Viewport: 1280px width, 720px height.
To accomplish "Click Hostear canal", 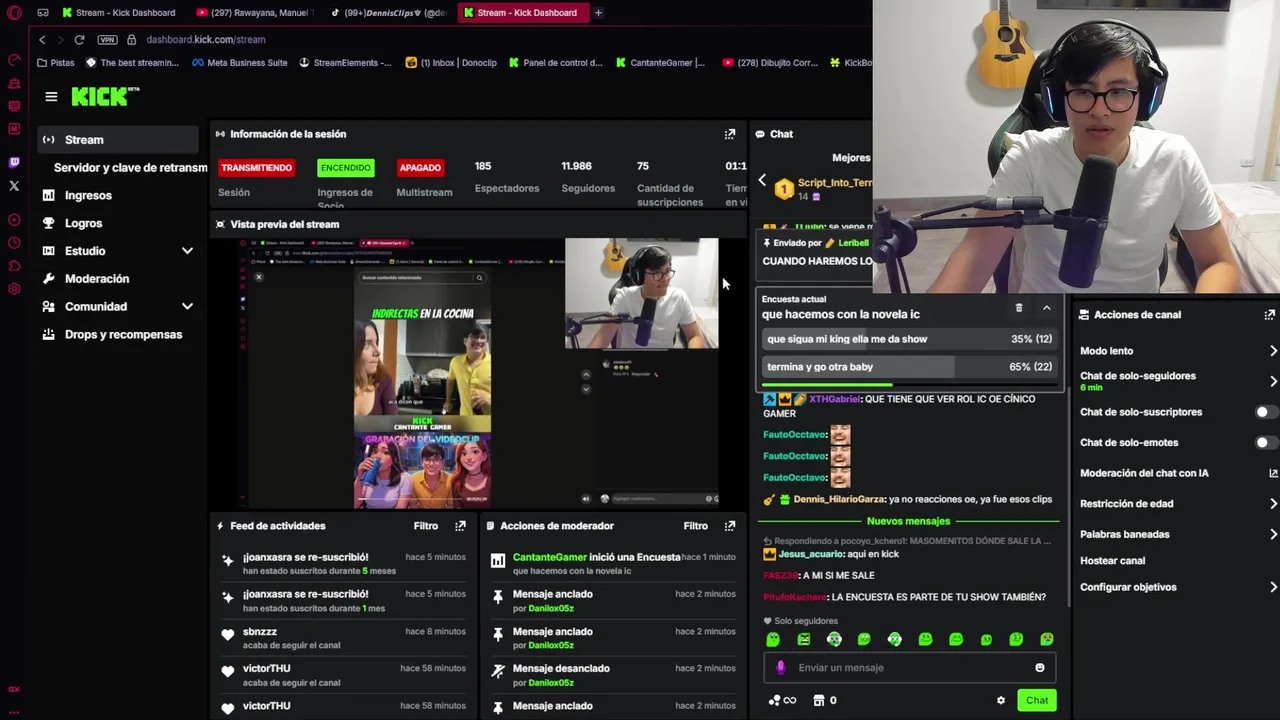I will [x=1113, y=561].
